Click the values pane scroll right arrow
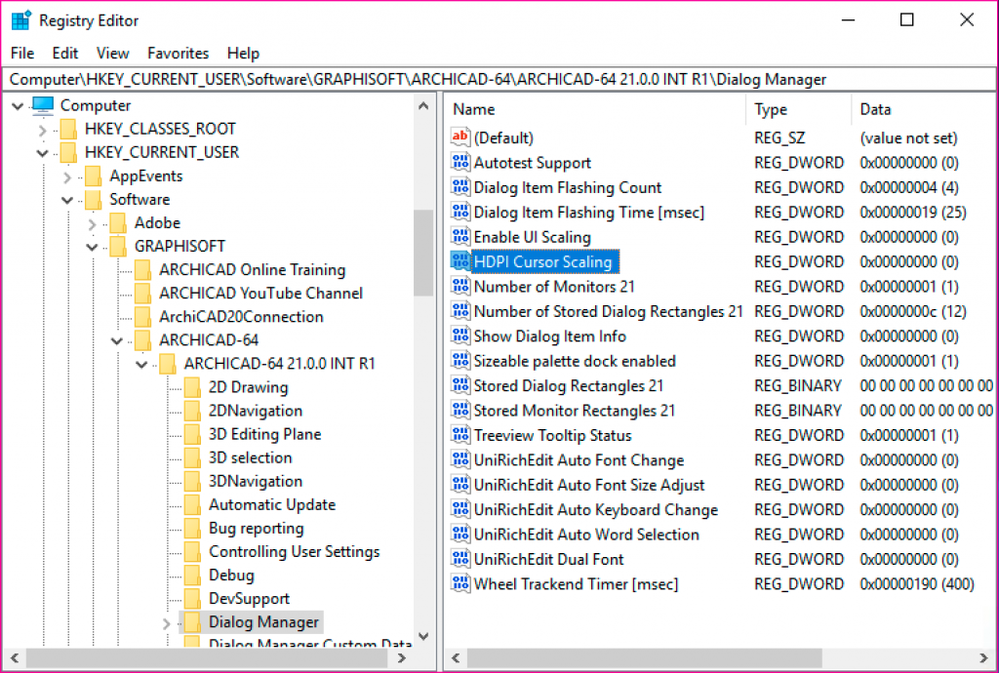The image size is (999, 673). pos(984,658)
